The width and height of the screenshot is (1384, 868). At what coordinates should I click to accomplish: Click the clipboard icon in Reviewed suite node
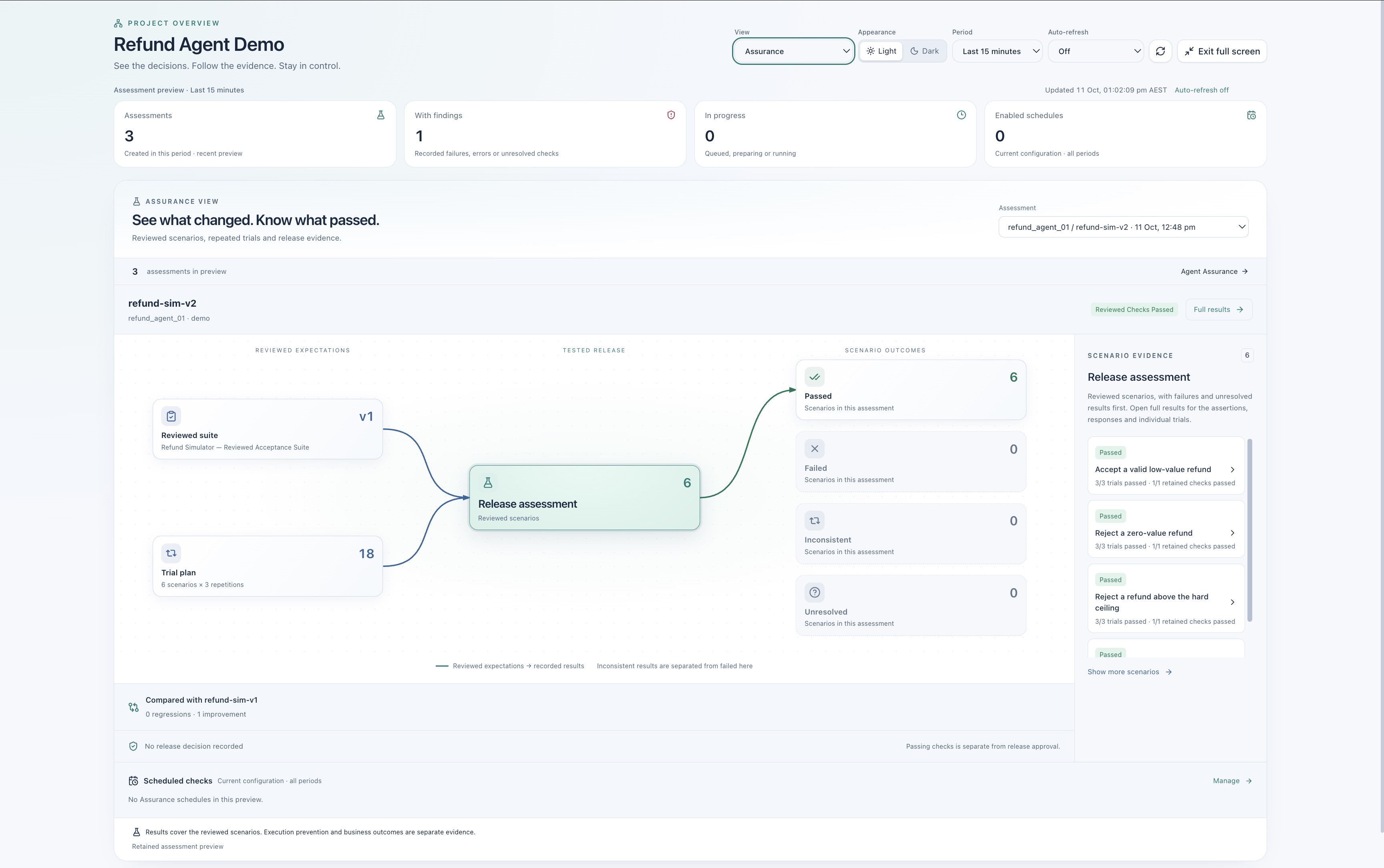[171, 416]
